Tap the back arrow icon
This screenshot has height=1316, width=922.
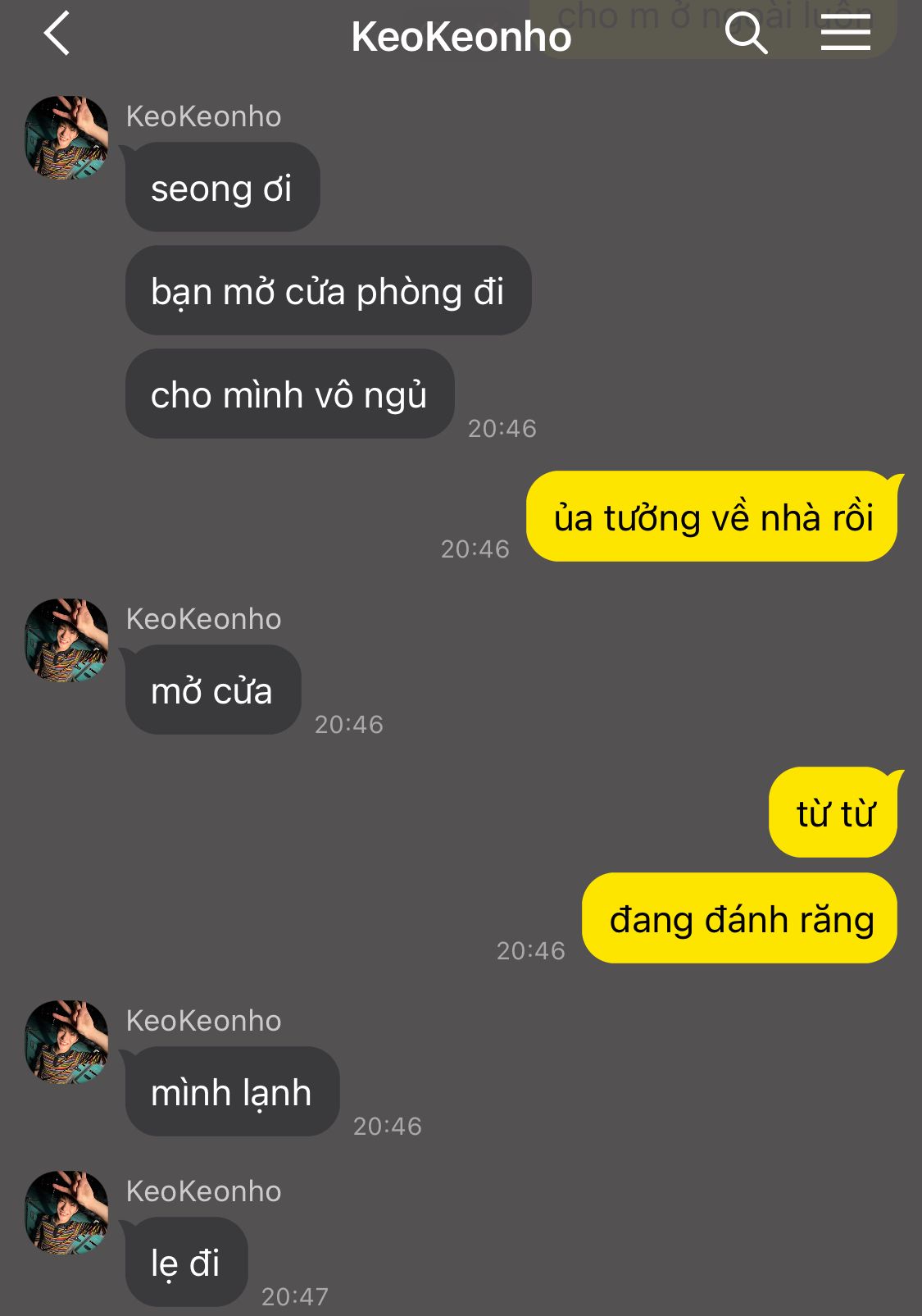click(x=57, y=34)
